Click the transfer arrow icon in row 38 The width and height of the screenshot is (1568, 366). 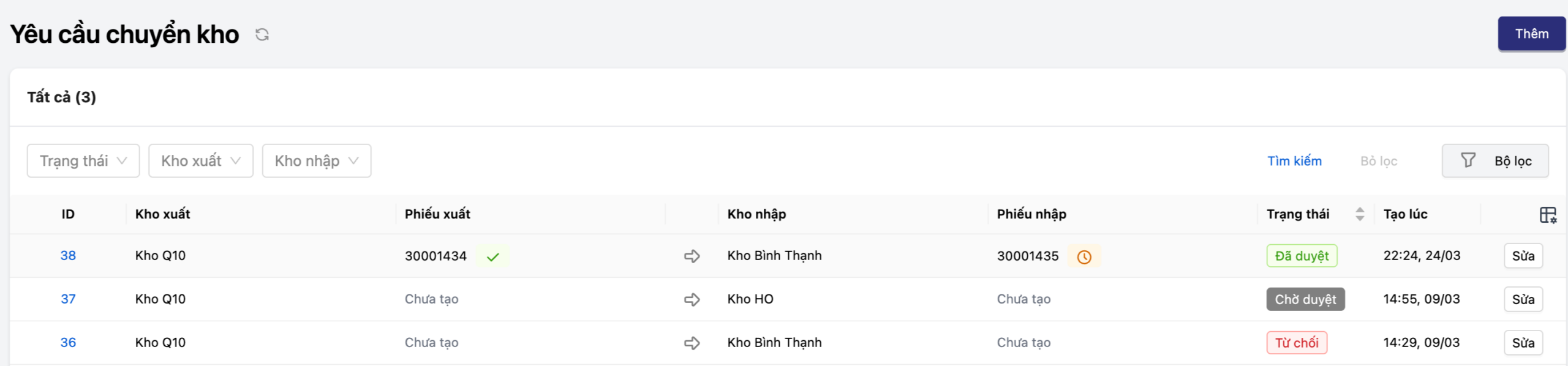(692, 256)
